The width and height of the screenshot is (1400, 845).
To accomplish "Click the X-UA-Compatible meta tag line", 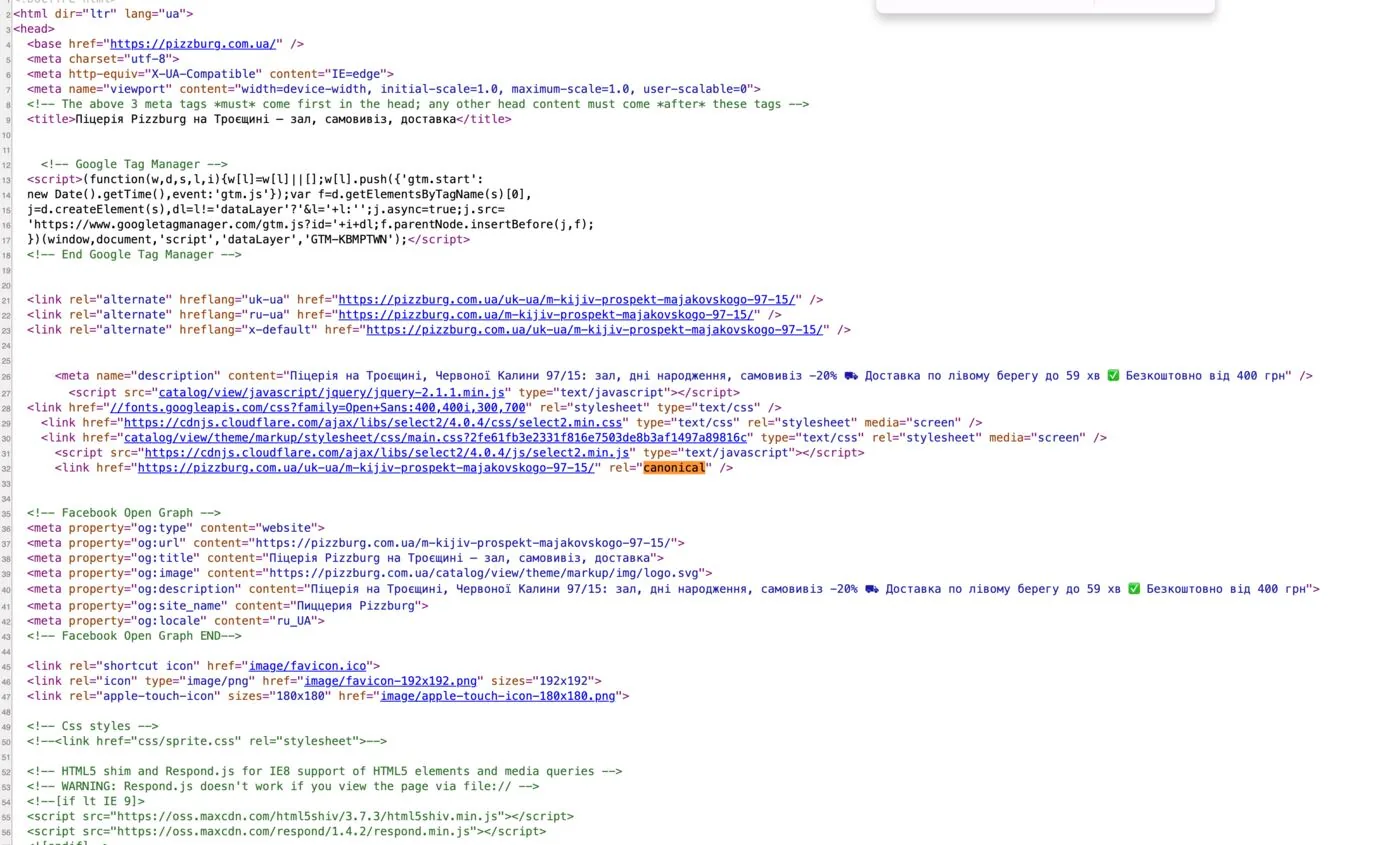I will pyautogui.click(x=210, y=74).
